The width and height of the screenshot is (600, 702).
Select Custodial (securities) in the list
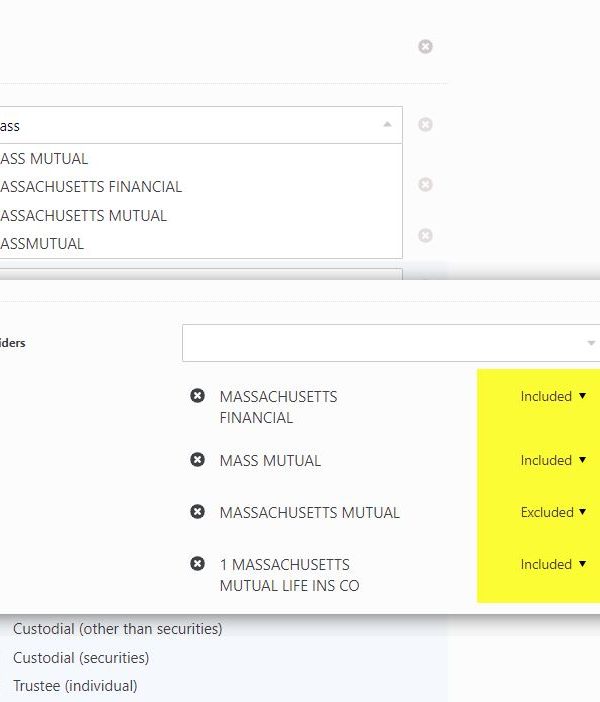coord(81,657)
